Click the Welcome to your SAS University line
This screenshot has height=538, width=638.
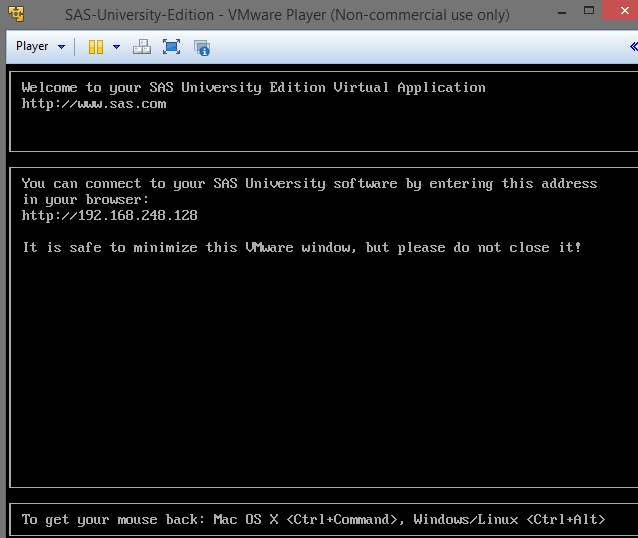tap(253, 87)
